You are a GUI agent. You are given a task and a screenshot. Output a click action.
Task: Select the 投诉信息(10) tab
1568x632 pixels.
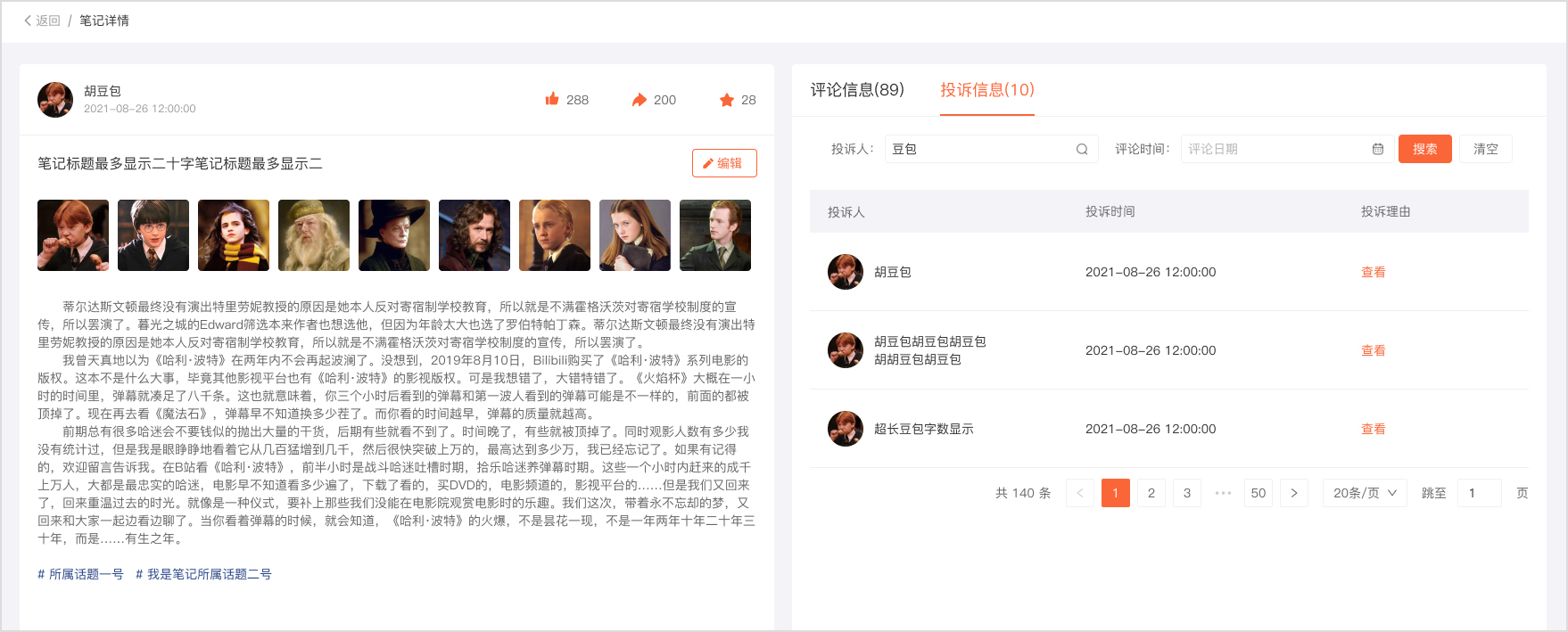pos(986,90)
